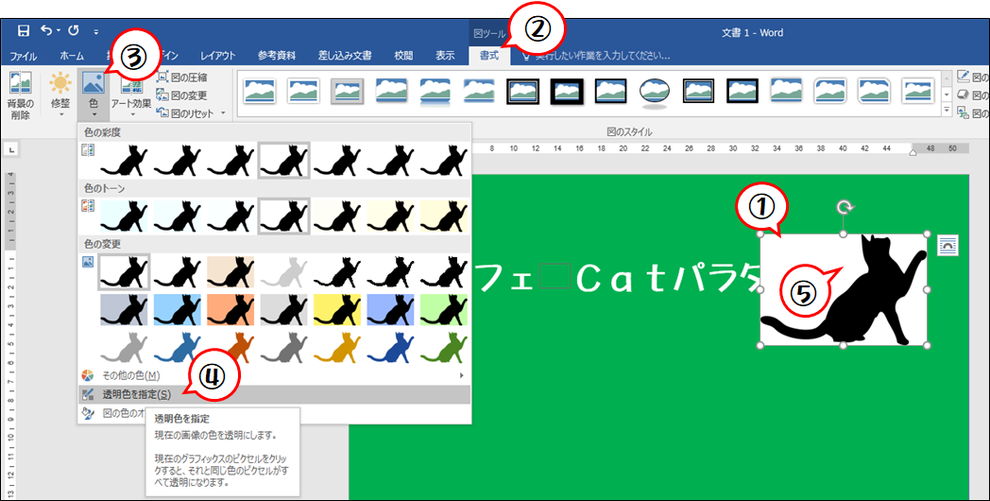
Task: Click the 色の彩度 section icon
Action: [87, 150]
